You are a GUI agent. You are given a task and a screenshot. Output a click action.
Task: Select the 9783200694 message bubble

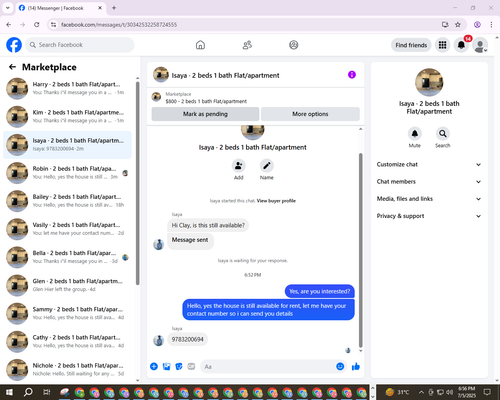(187, 339)
